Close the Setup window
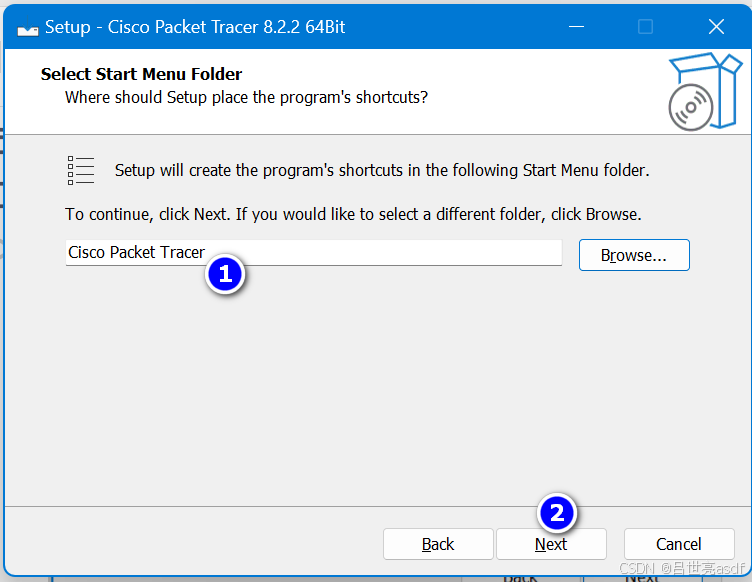Image resolution: width=752 pixels, height=582 pixels. [716, 27]
